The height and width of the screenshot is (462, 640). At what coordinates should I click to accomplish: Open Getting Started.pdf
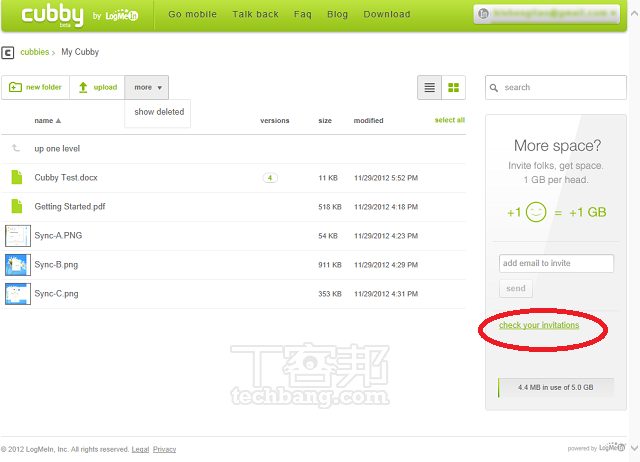pyautogui.click(x=70, y=207)
